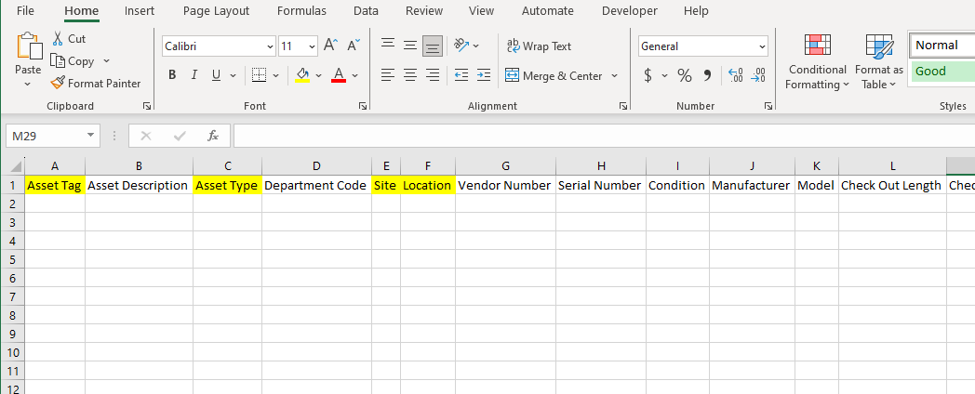Switch to the Data tab
The image size is (975, 394).
point(366,11)
